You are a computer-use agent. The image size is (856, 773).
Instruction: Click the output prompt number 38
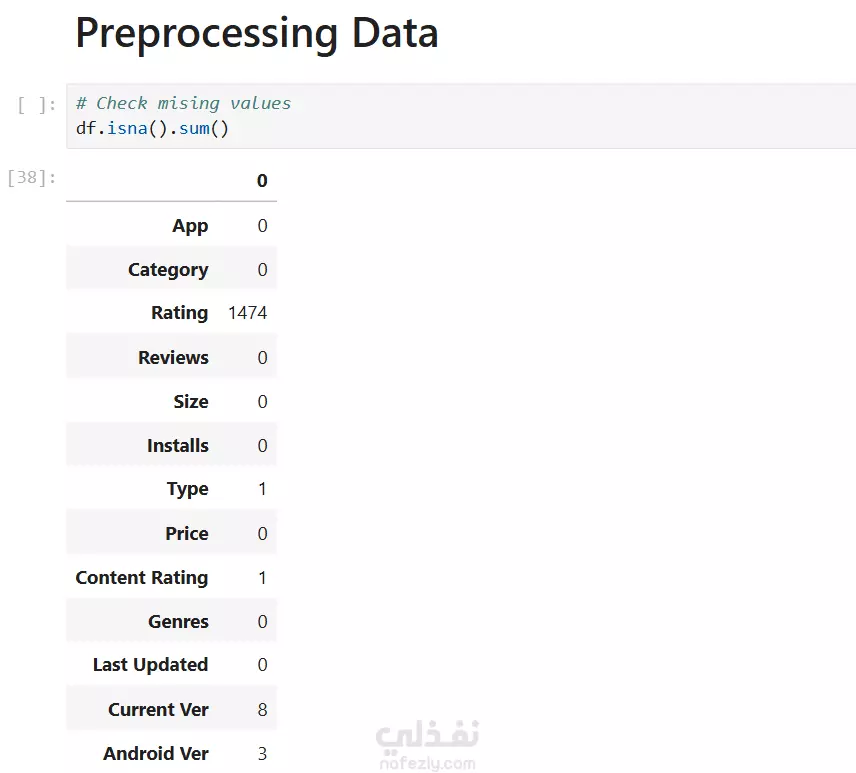[x=32, y=177]
